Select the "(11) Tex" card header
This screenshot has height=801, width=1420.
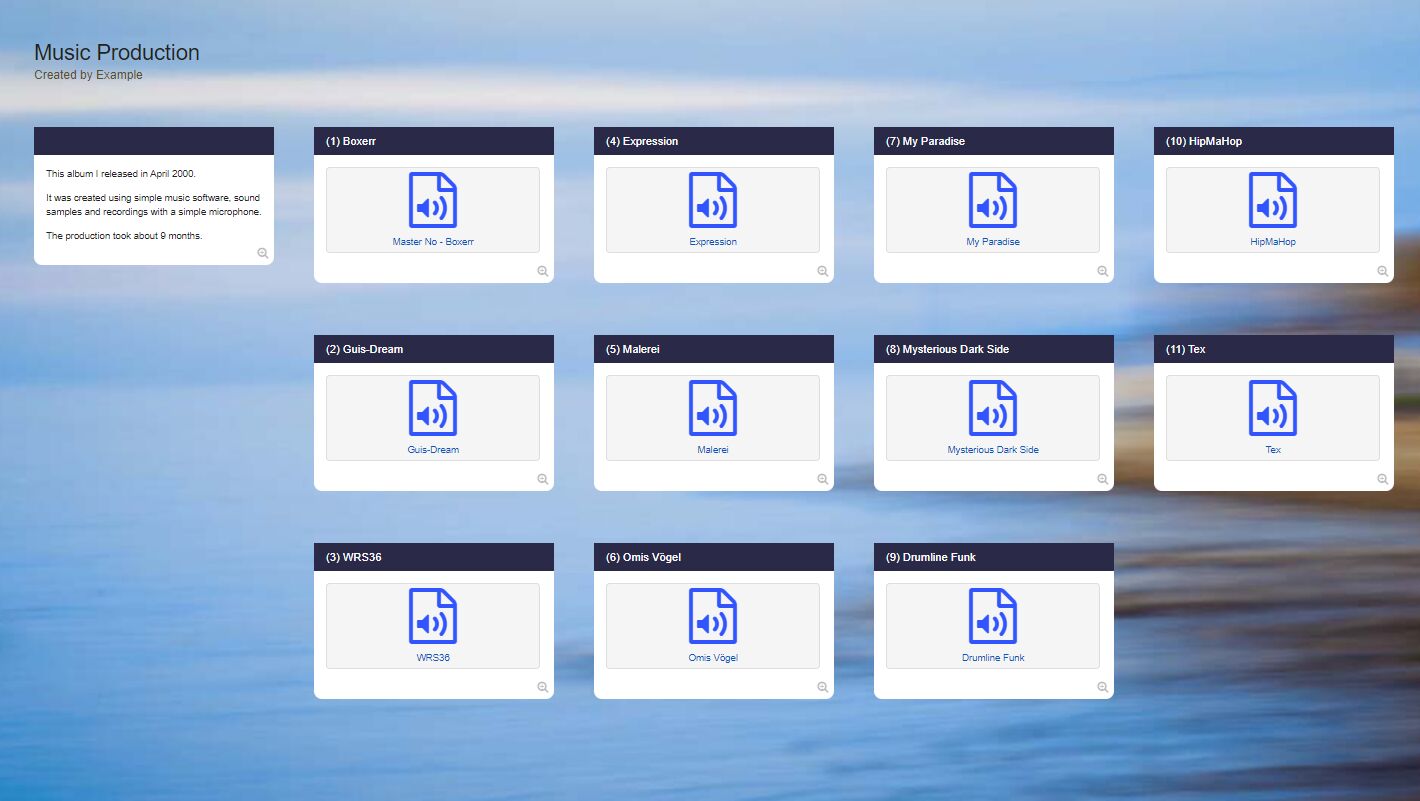coord(1273,349)
